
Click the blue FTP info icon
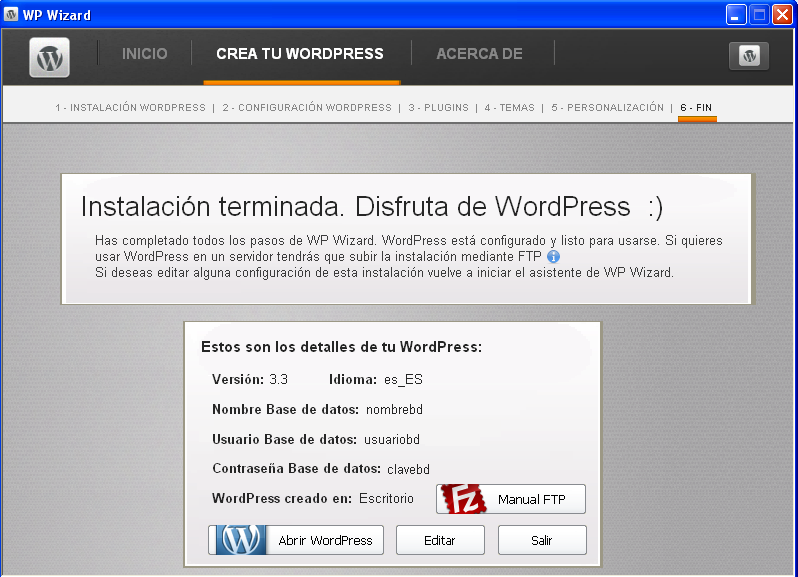click(553, 256)
